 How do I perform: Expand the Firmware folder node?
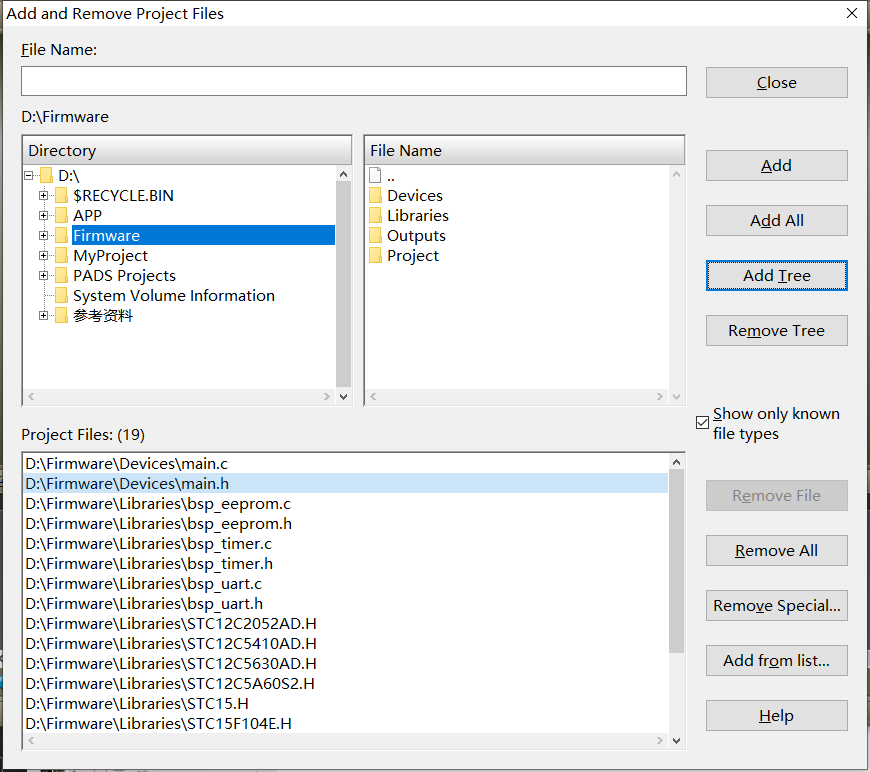(43, 235)
